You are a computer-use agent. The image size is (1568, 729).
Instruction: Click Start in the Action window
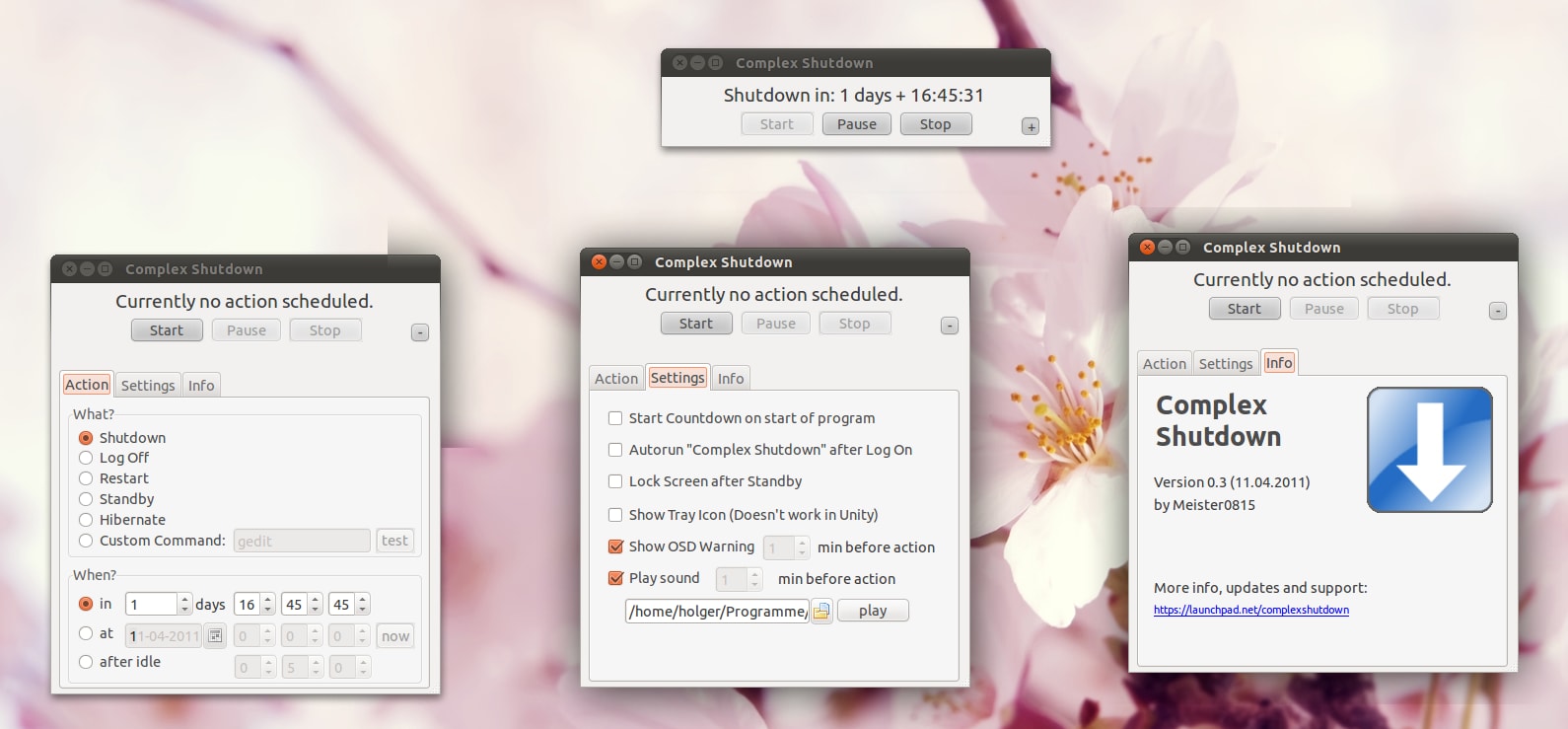pyautogui.click(x=167, y=330)
